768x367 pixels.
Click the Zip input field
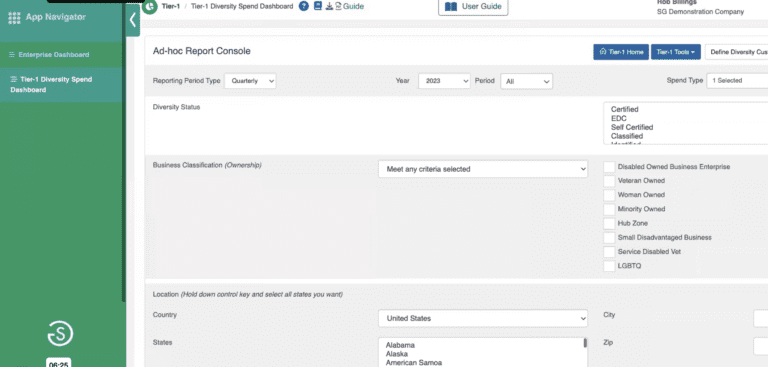click(x=761, y=346)
